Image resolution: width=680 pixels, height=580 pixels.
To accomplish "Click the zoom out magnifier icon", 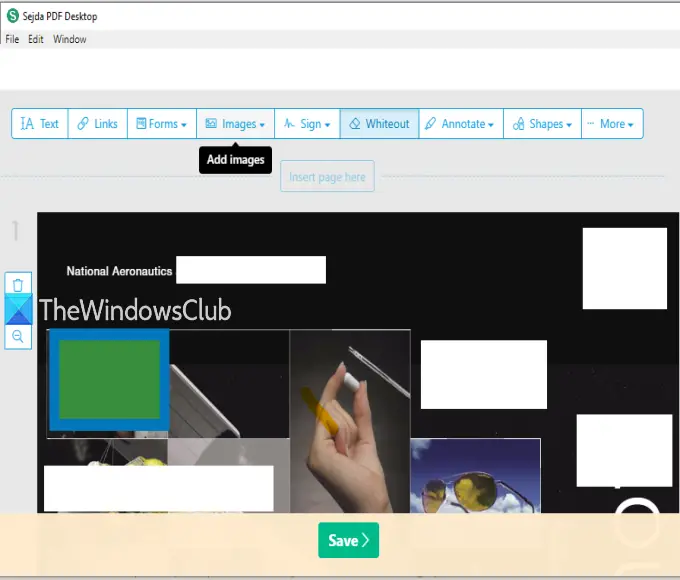I will pos(18,336).
